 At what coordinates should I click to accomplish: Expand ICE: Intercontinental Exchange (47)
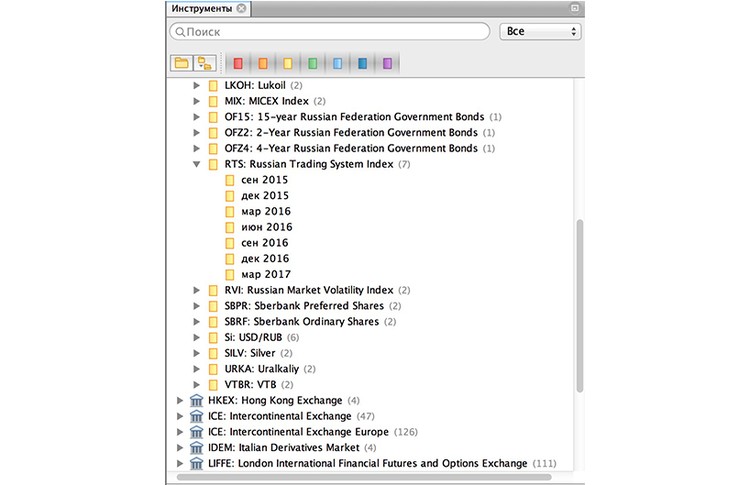pyautogui.click(x=180, y=416)
